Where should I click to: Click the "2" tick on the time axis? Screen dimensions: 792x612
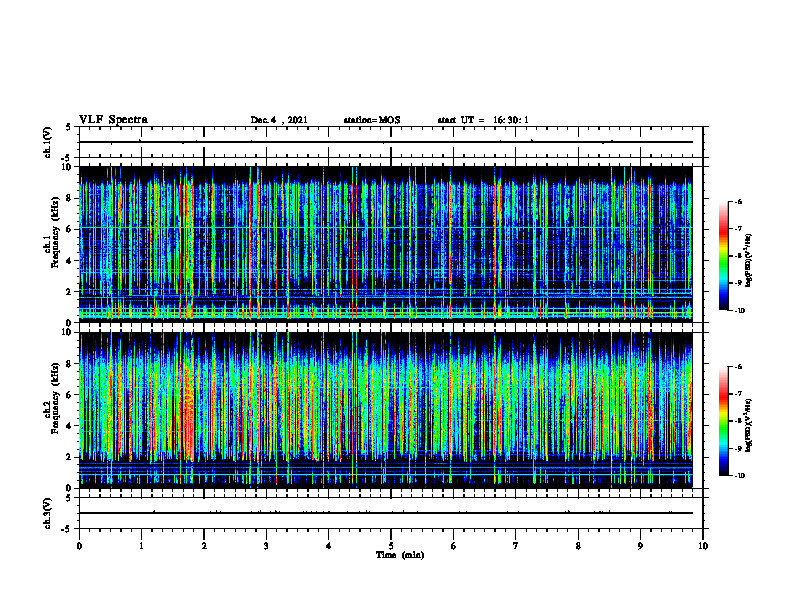click(x=204, y=546)
